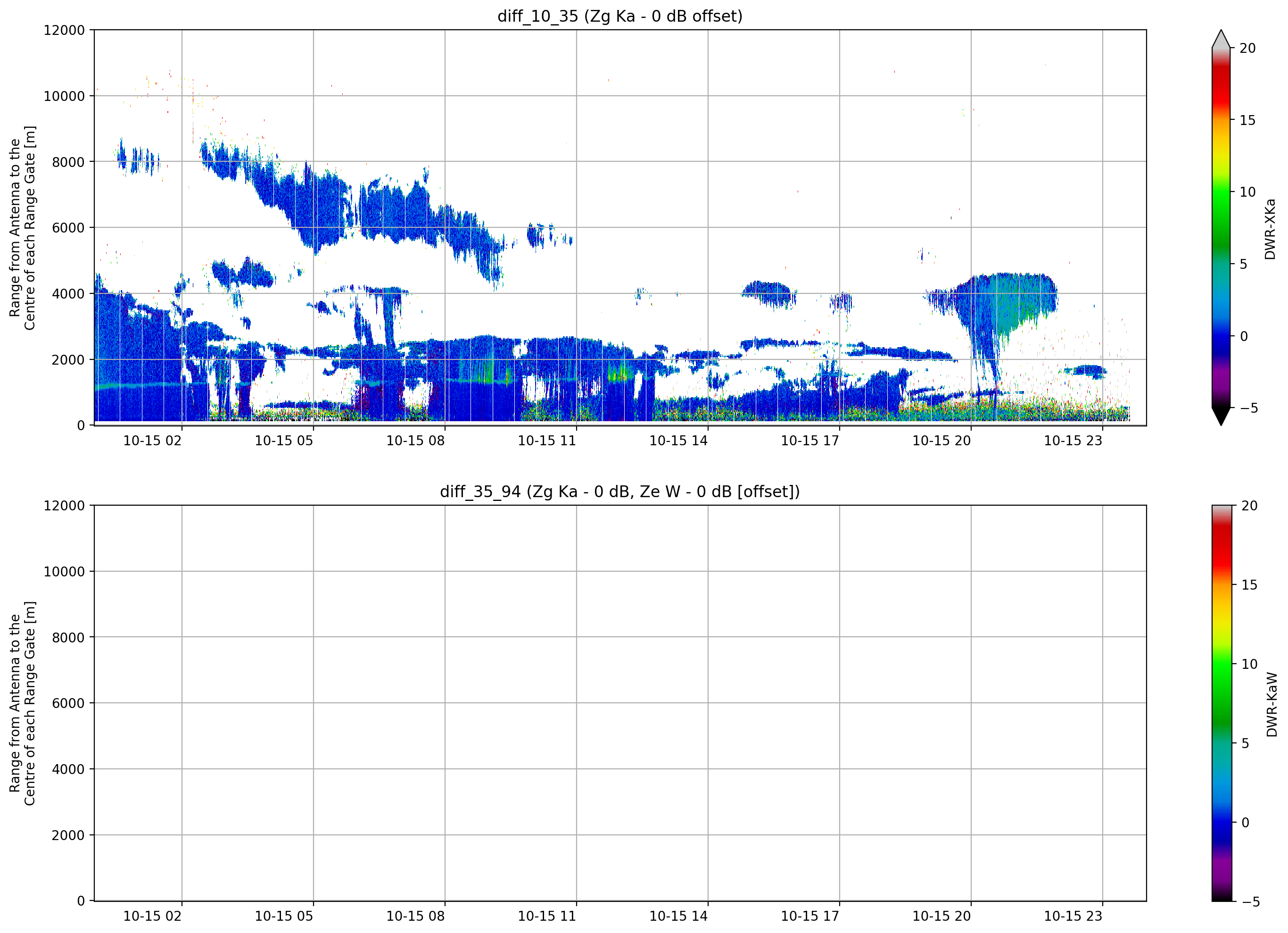Select the DWR-XKa colorbar label
The image size is (1288, 933).
tap(1270, 229)
